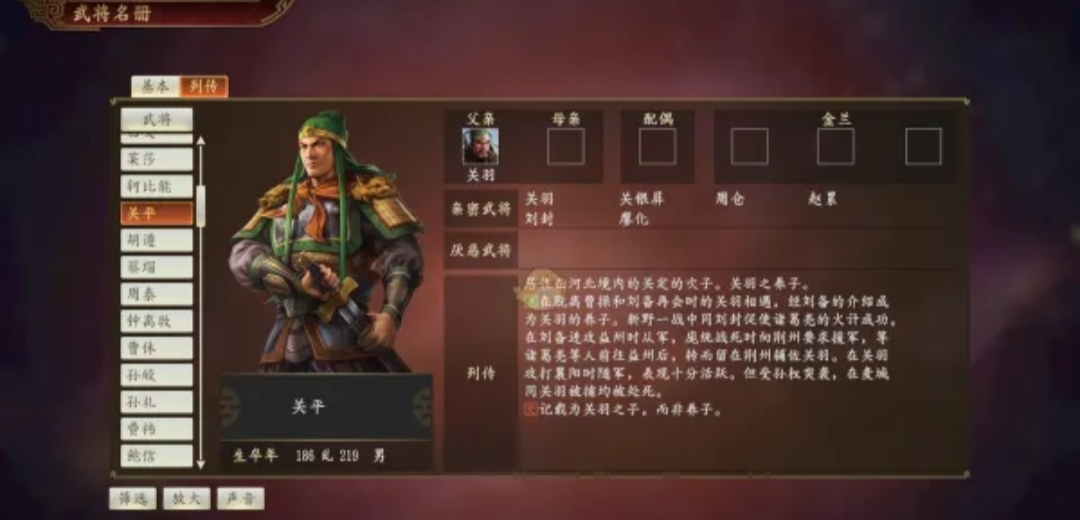This screenshot has height=520, width=1080.
Task: Click the first empty 金兰 slot
Action: (749, 146)
